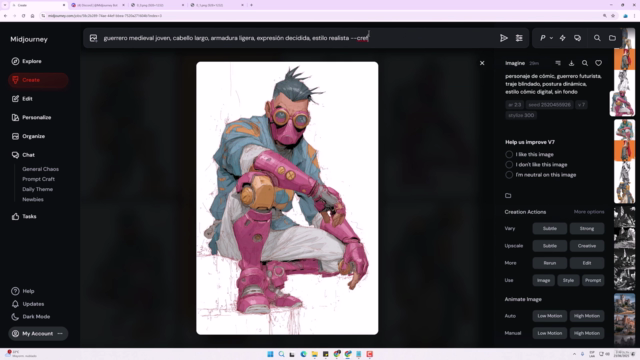Click the Edit button in More row
The height and width of the screenshot is (360, 640).
(587, 263)
